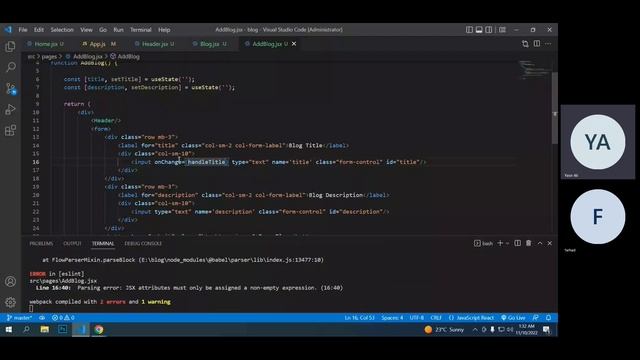Viewport: 640px width, 360px height.
Task: Close the AddBlog.jsx tab
Action: pos(294,44)
